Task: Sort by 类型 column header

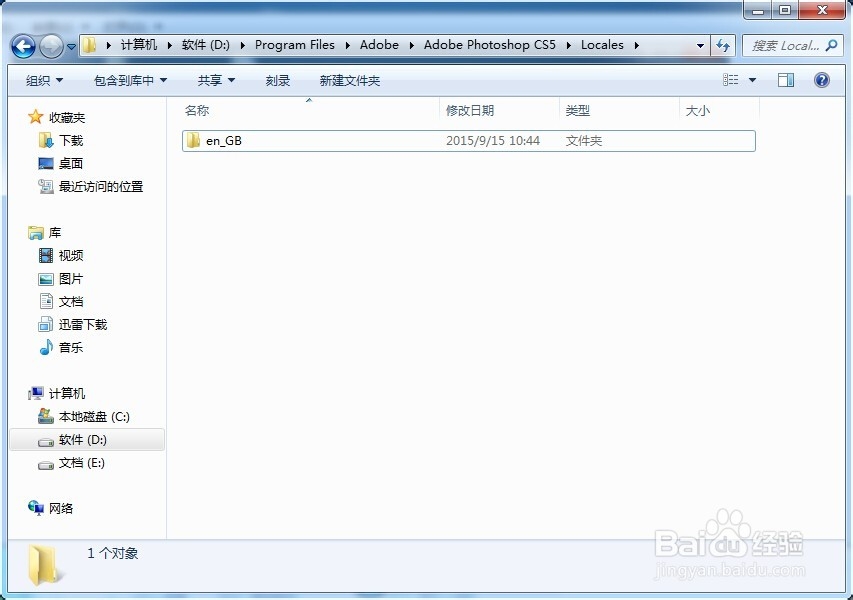Action: coord(577,110)
